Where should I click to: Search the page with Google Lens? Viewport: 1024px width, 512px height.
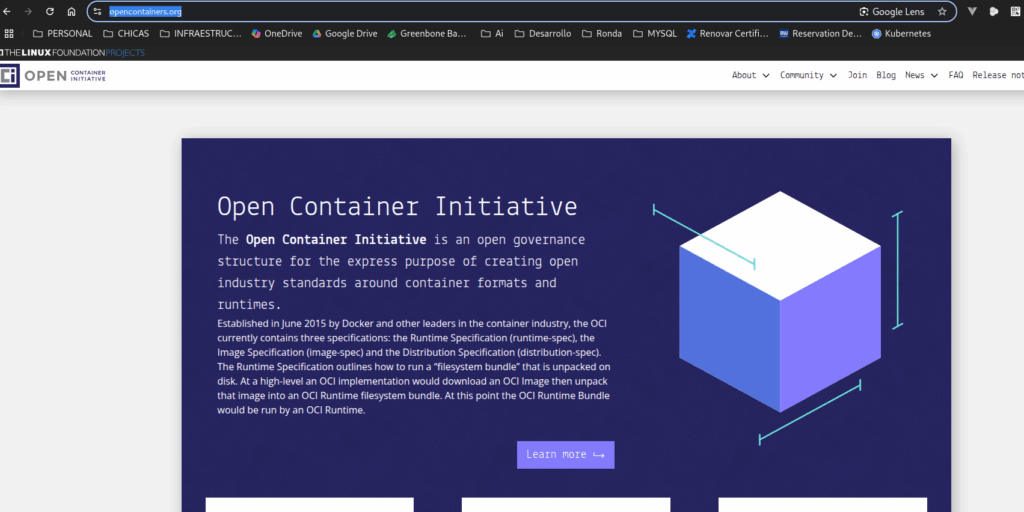point(891,12)
